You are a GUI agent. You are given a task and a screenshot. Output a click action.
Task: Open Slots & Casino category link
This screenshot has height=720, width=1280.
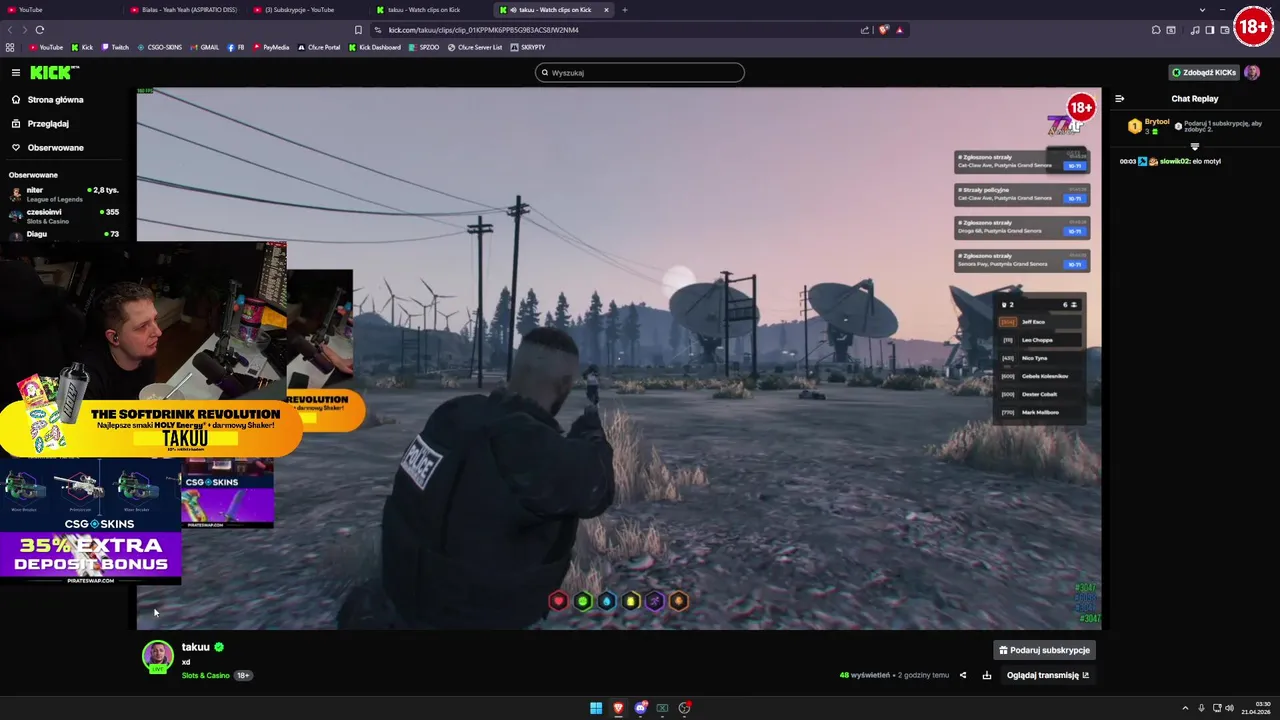point(206,675)
